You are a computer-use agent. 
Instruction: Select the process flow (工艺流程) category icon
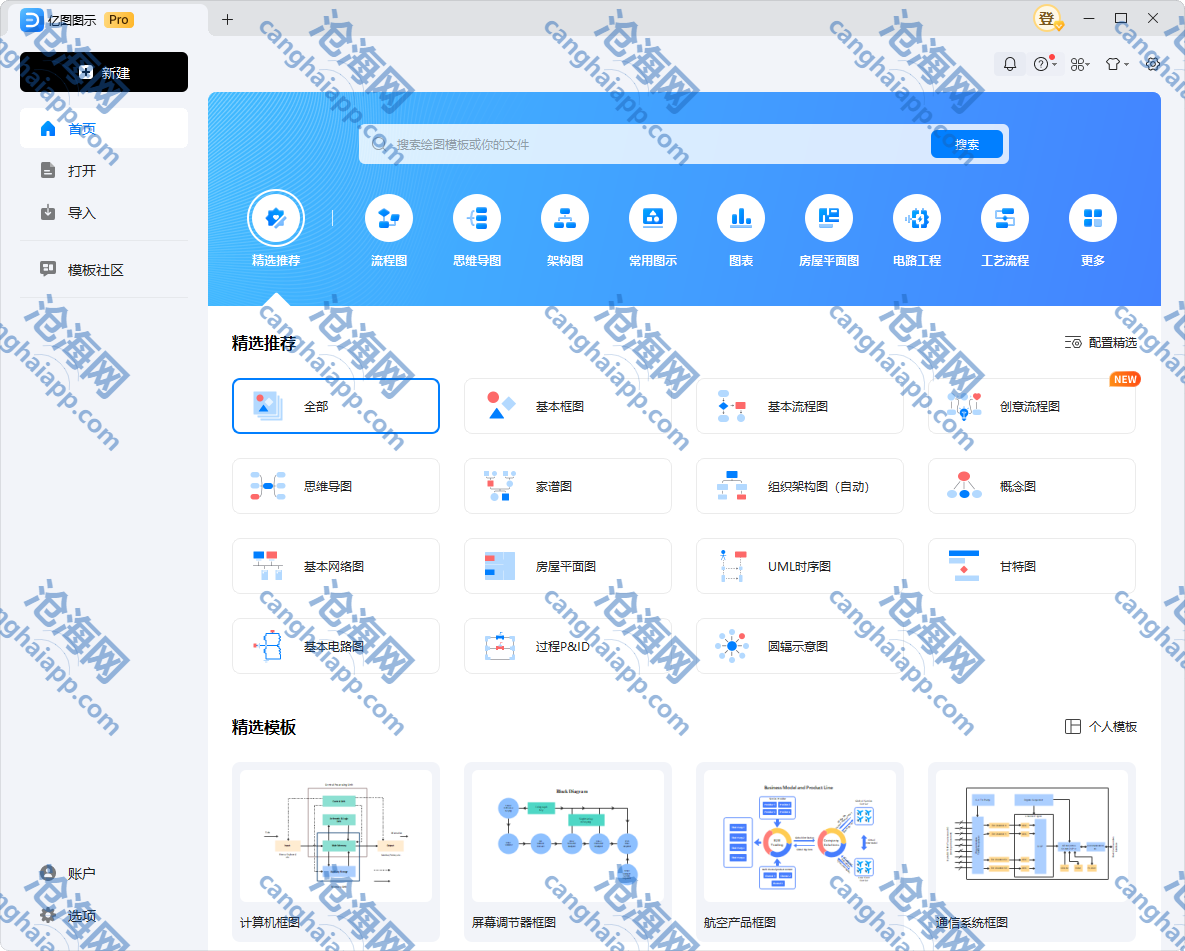(1005, 219)
